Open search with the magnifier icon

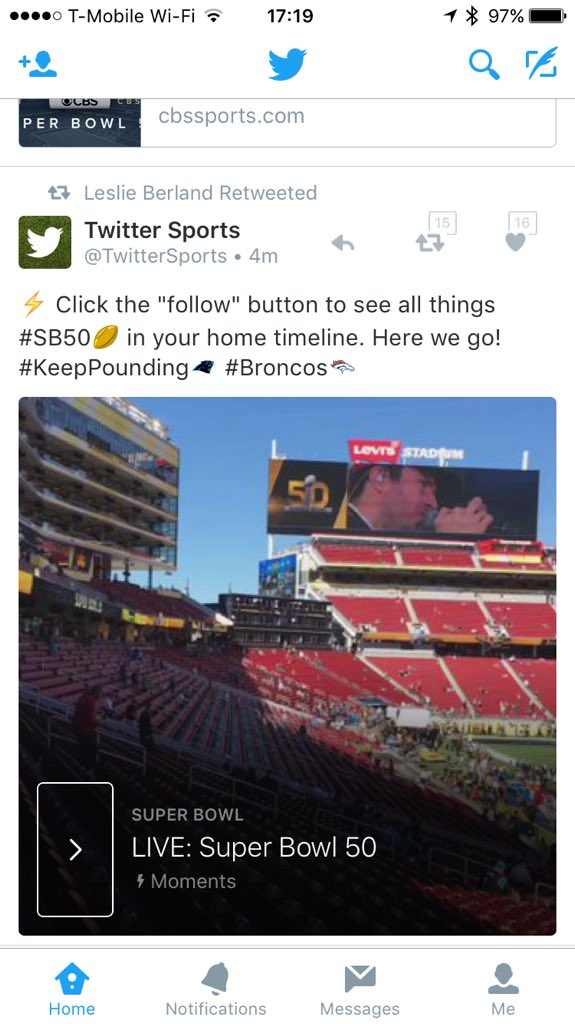pos(484,64)
